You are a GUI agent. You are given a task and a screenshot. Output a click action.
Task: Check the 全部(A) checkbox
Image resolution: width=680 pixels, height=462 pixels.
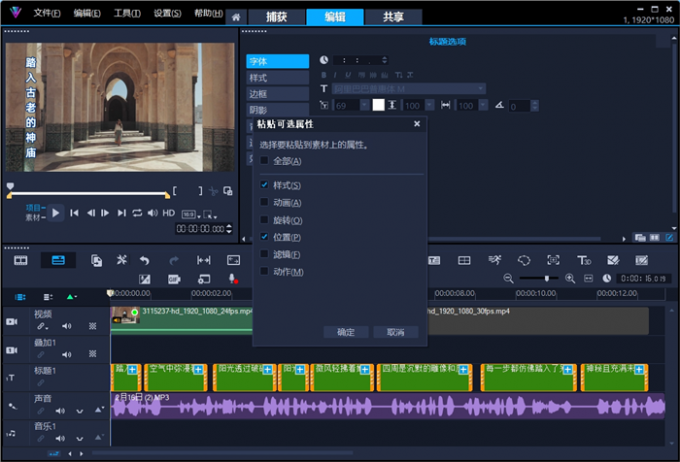[264, 161]
